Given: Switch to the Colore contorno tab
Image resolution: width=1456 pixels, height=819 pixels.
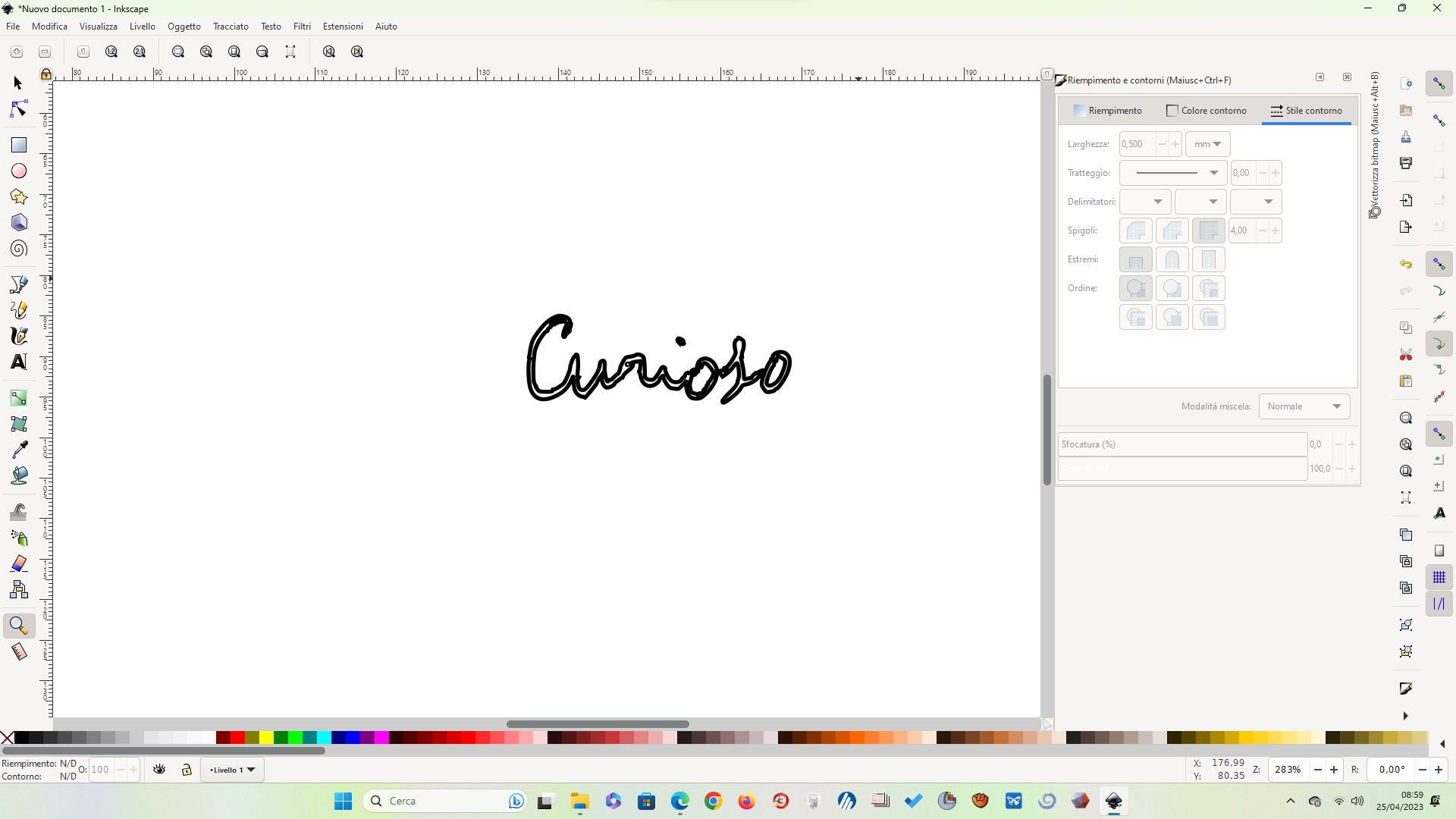Looking at the screenshot, I should 1206,111.
